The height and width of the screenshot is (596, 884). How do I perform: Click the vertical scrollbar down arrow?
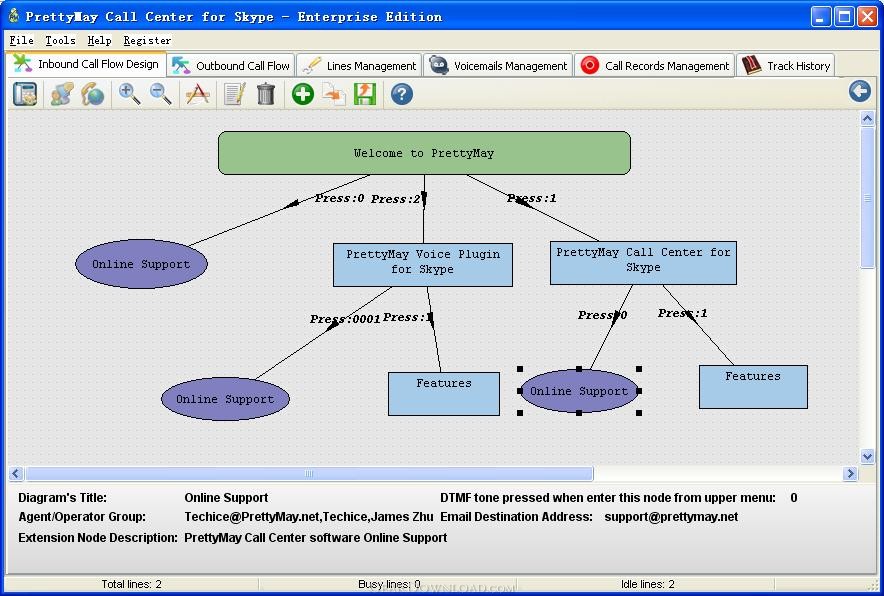[867, 456]
